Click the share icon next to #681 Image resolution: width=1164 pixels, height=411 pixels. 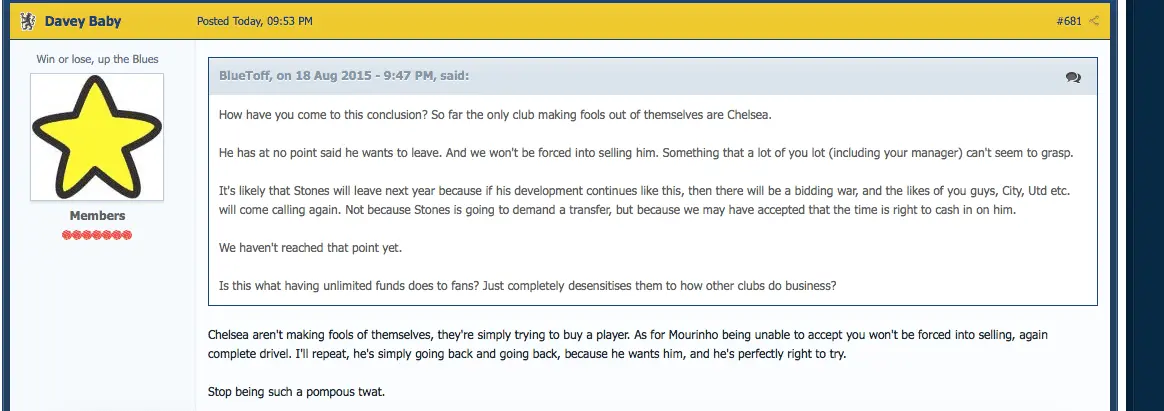click(1094, 21)
